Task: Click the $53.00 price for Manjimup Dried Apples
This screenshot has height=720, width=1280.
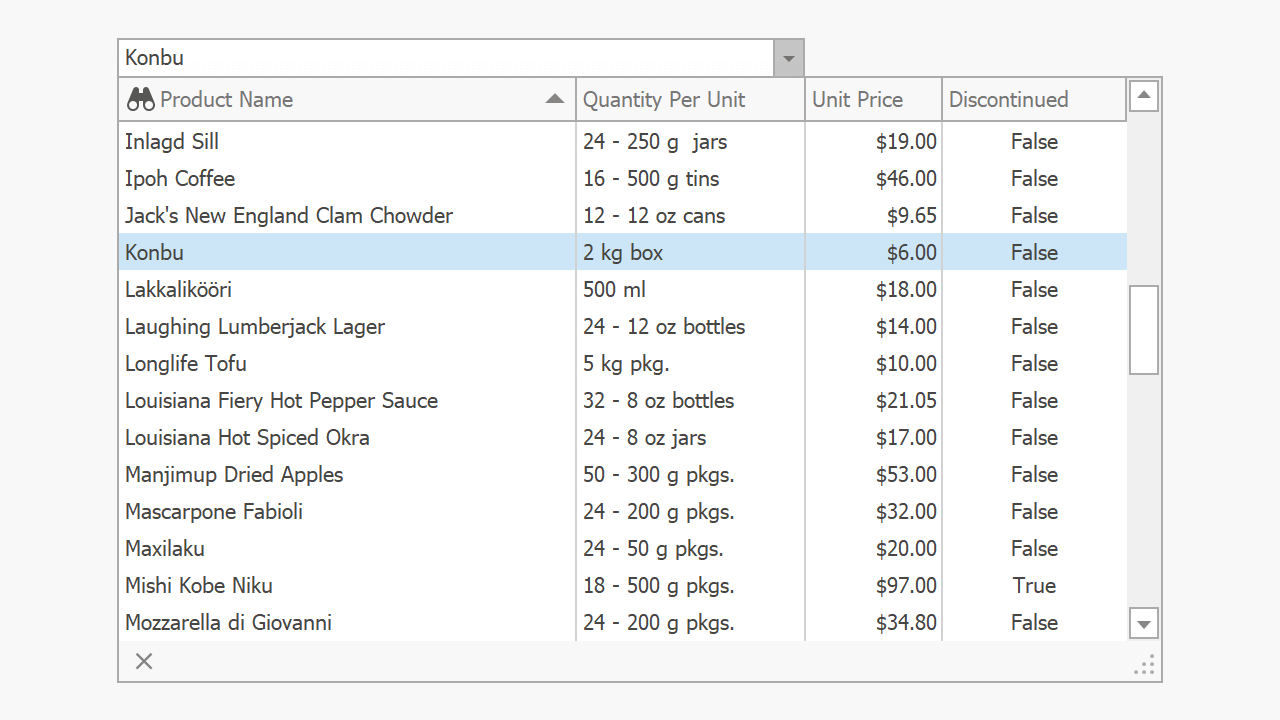Action: pos(905,475)
